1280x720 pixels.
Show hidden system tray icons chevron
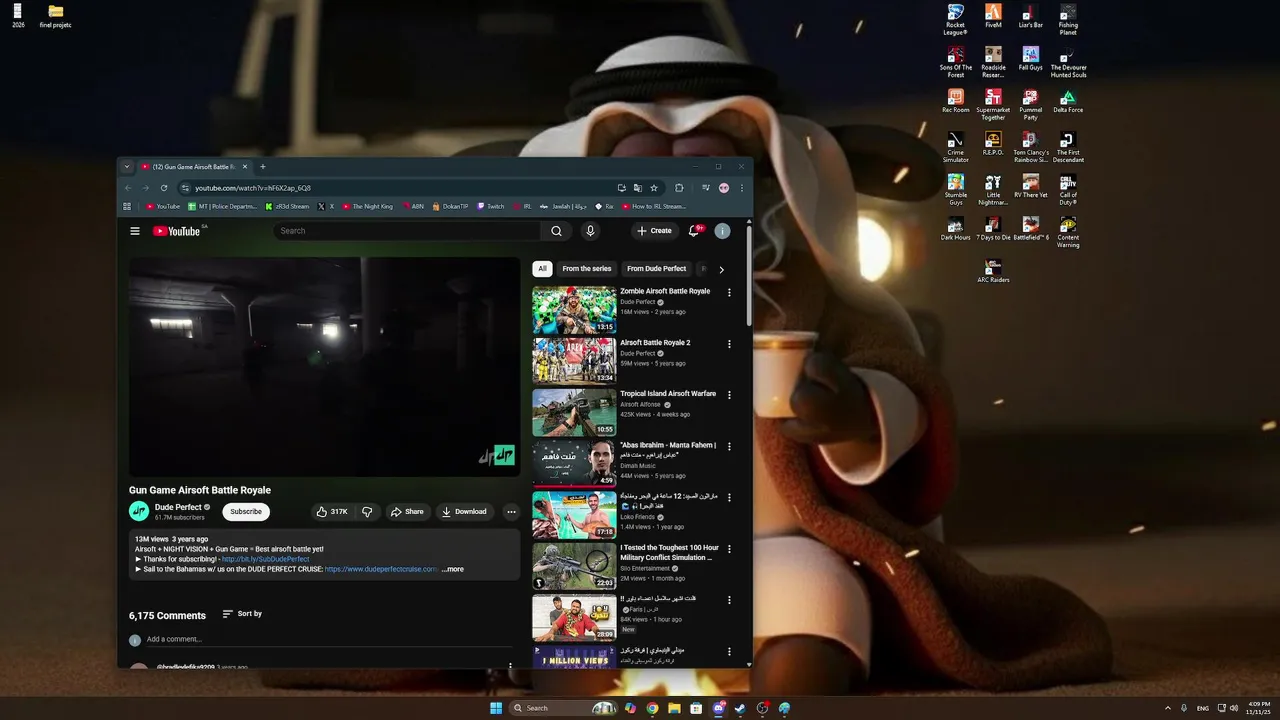1167,708
